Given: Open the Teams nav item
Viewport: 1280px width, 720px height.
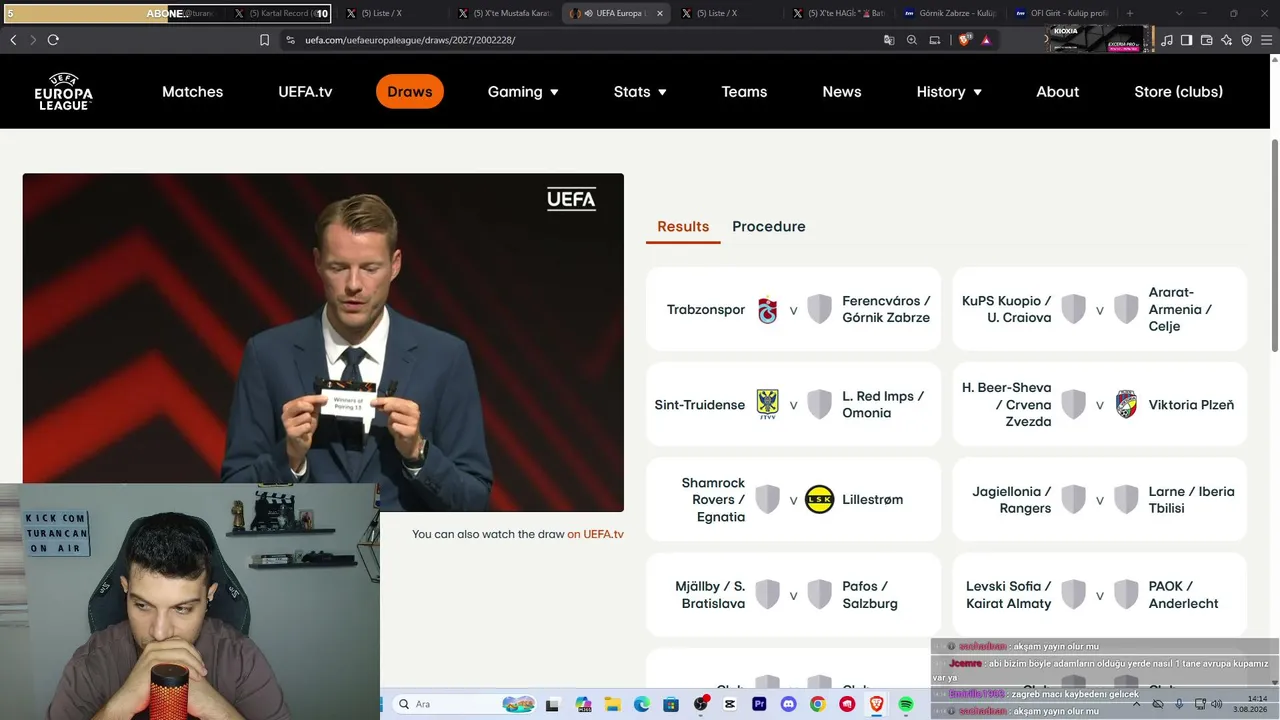Looking at the screenshot, I should tap(744, 92).
